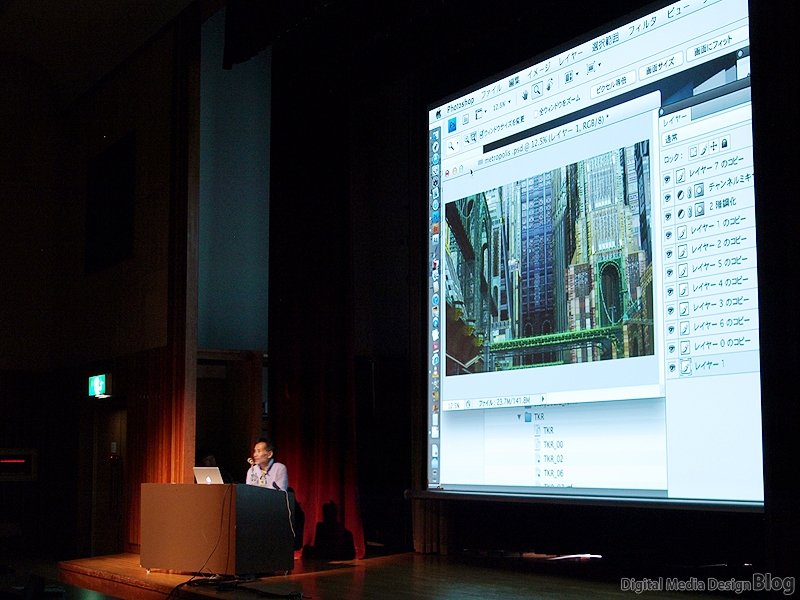Toggle lock transparent pixels
800x600 pixels.
click(693, 152)
